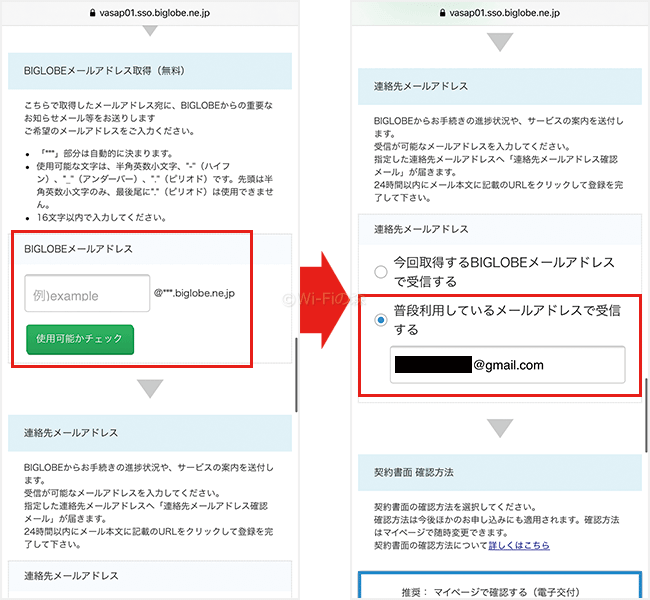
Task: Click the gmail.com contact email input field
Action: click(507, 365)
